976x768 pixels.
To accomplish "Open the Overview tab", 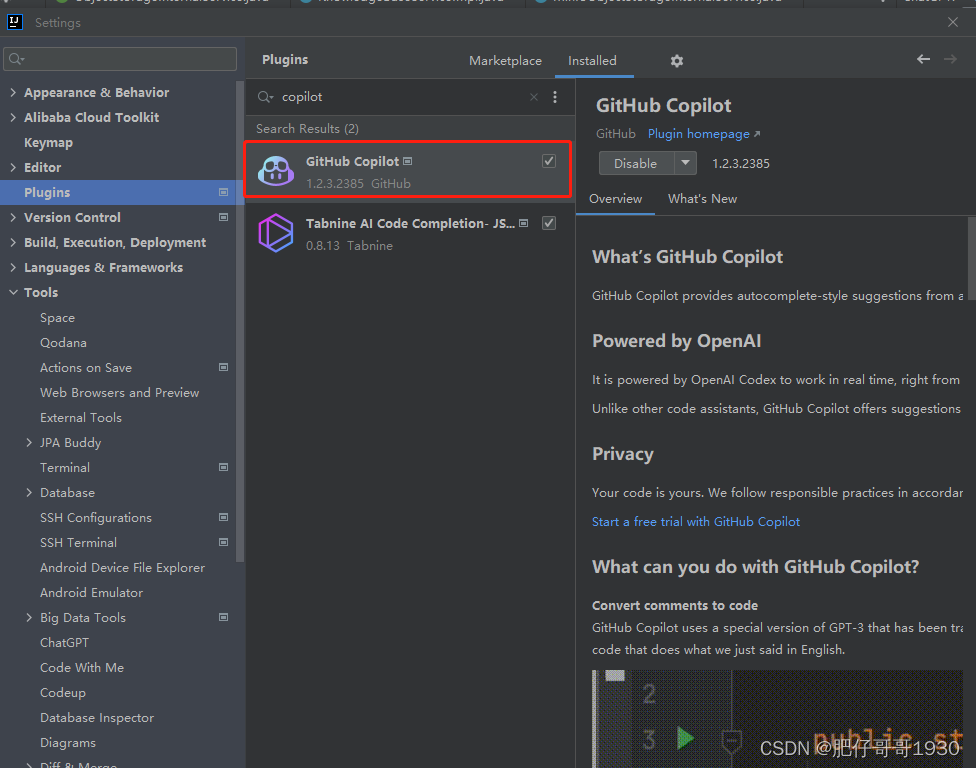I will click(616, 199).
